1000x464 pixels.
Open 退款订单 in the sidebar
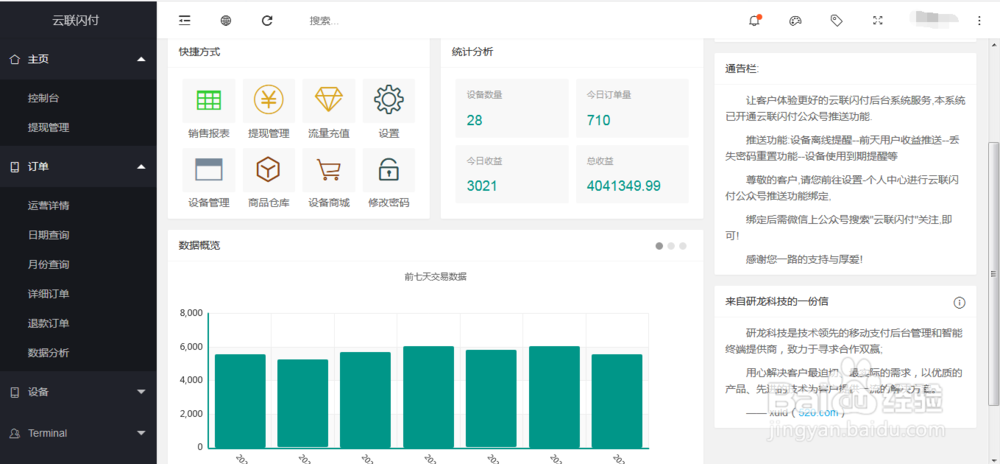click(48, 323)
